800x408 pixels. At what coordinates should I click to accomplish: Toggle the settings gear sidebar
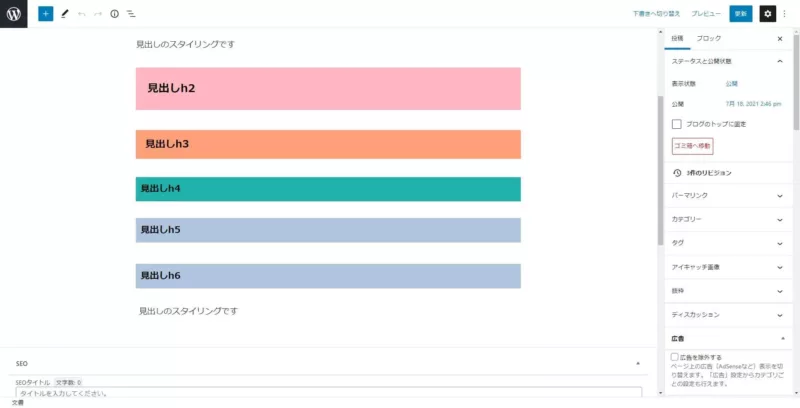(767, 14)
